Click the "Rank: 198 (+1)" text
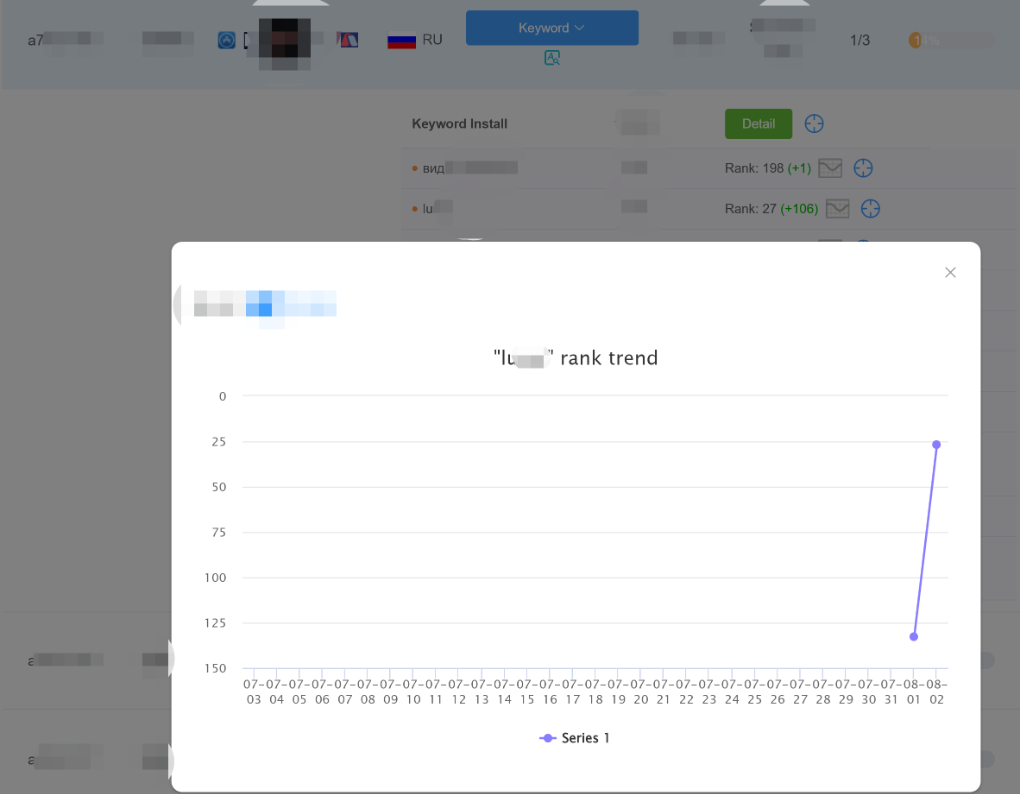This screenshot has width=1020, height=794. coord(768,168)
